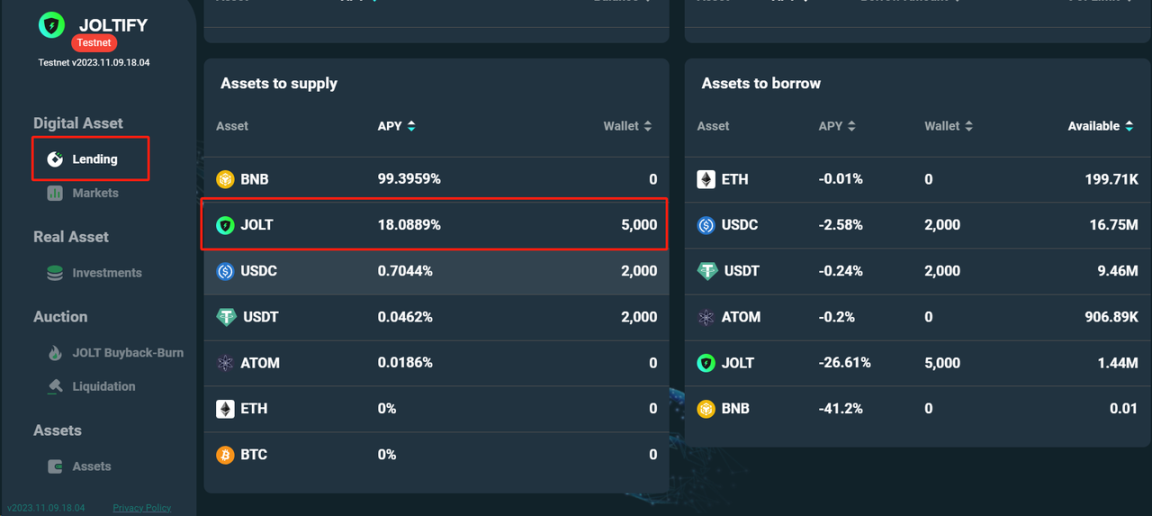Screen dimensions: 1152x516
Task: Click the 99.3959% APY value for BNB
Action: pos(409,179)
